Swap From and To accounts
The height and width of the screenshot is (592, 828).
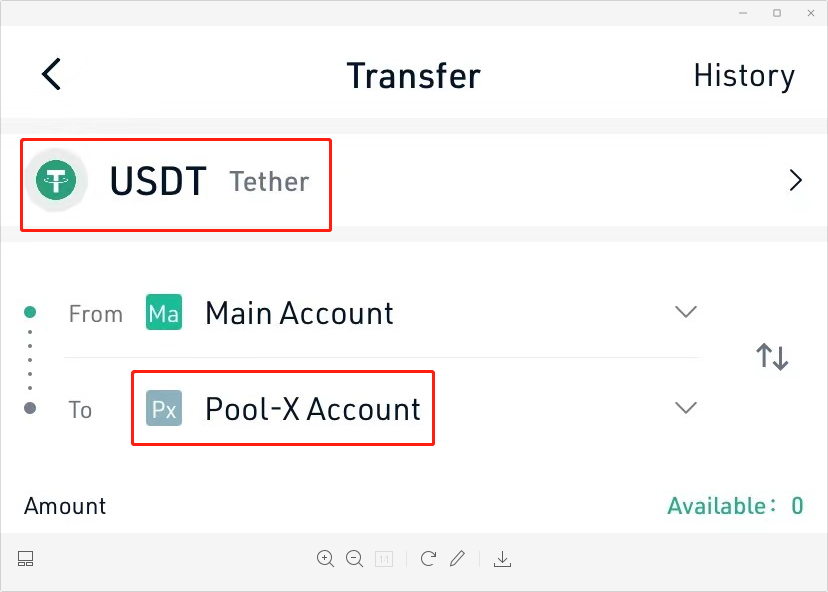pyautogui.click(x=772, y=356)
